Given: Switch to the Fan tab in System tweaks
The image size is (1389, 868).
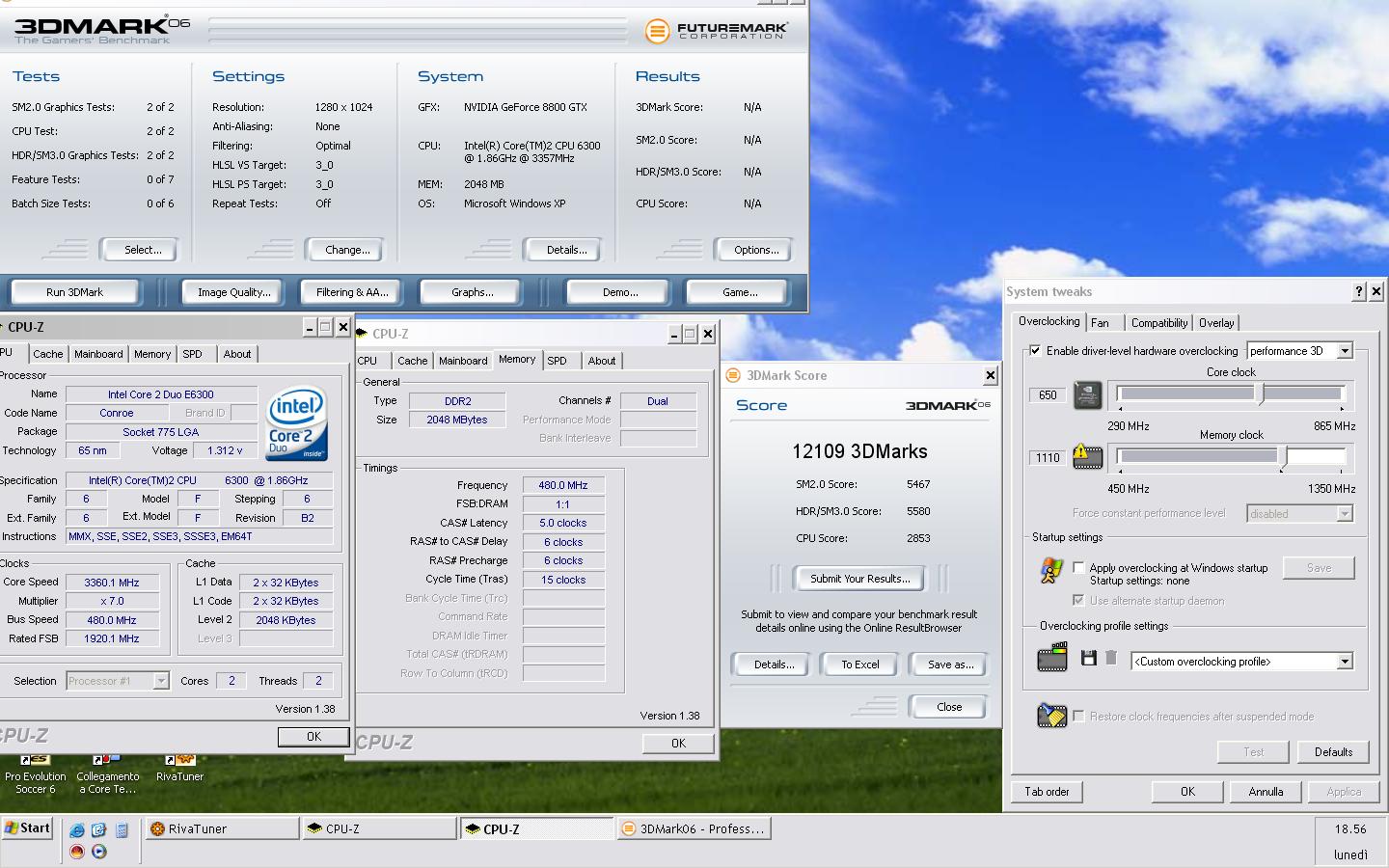Looking at the screenshot, I should tap(1100, 323).
